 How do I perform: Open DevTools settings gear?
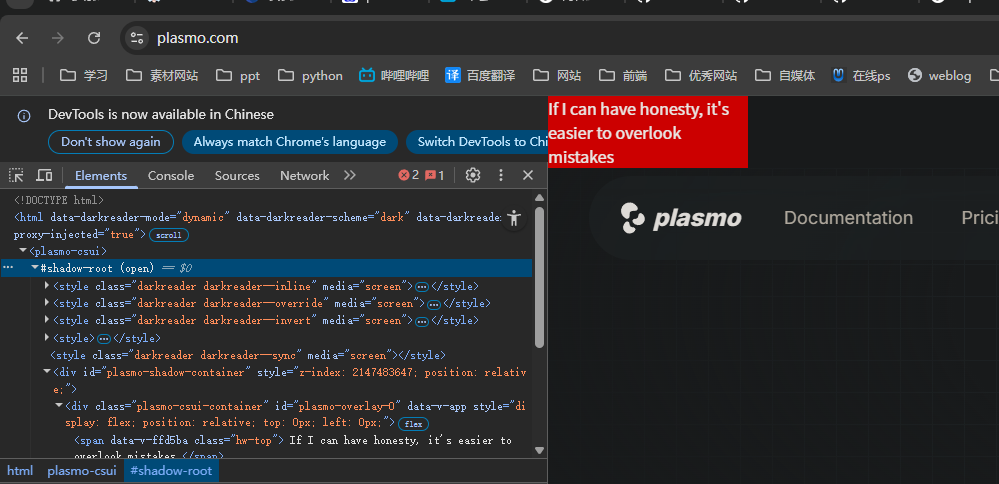[x=473, y=175]
